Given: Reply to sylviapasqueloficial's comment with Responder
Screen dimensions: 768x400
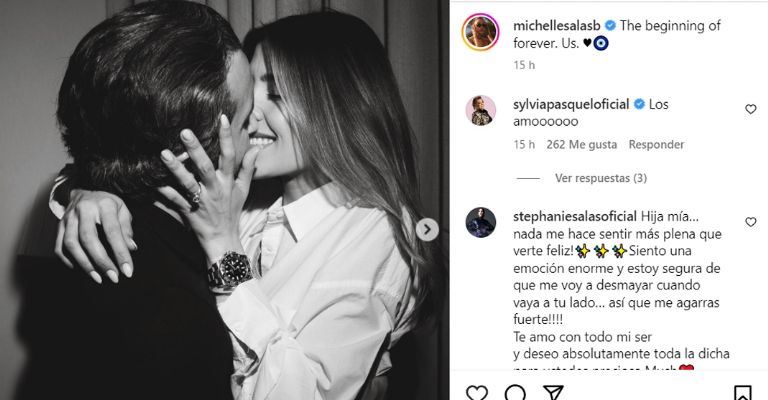Looking at the screenshot, I should coord(656,145).
